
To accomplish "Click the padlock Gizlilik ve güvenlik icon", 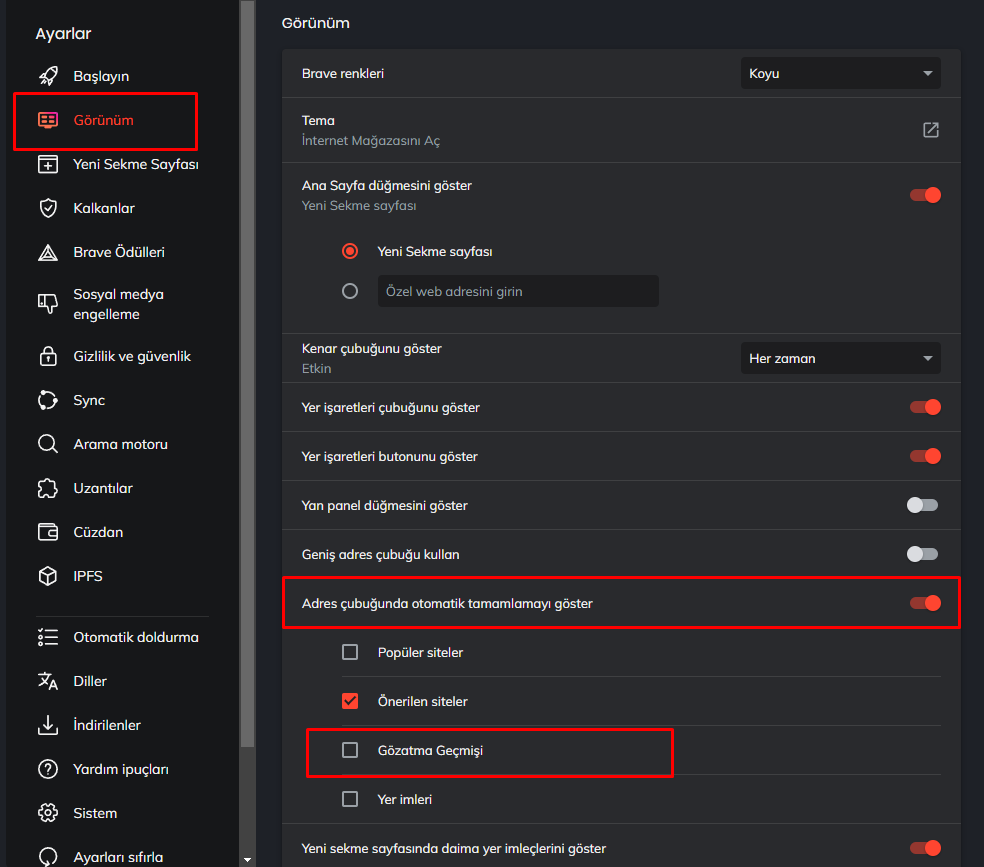I will pyautogui.click(x=48, y=356).
